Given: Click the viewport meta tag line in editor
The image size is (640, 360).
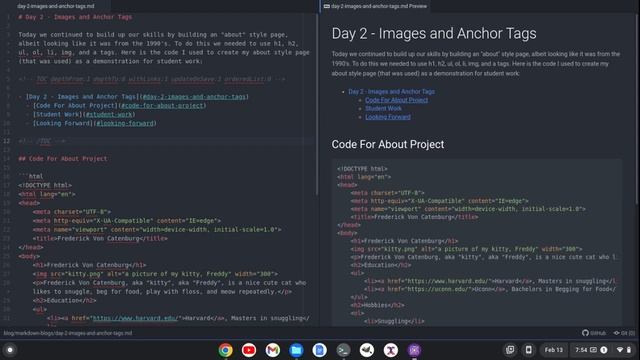Looking at the screenshot, I should tap(157, 229).
